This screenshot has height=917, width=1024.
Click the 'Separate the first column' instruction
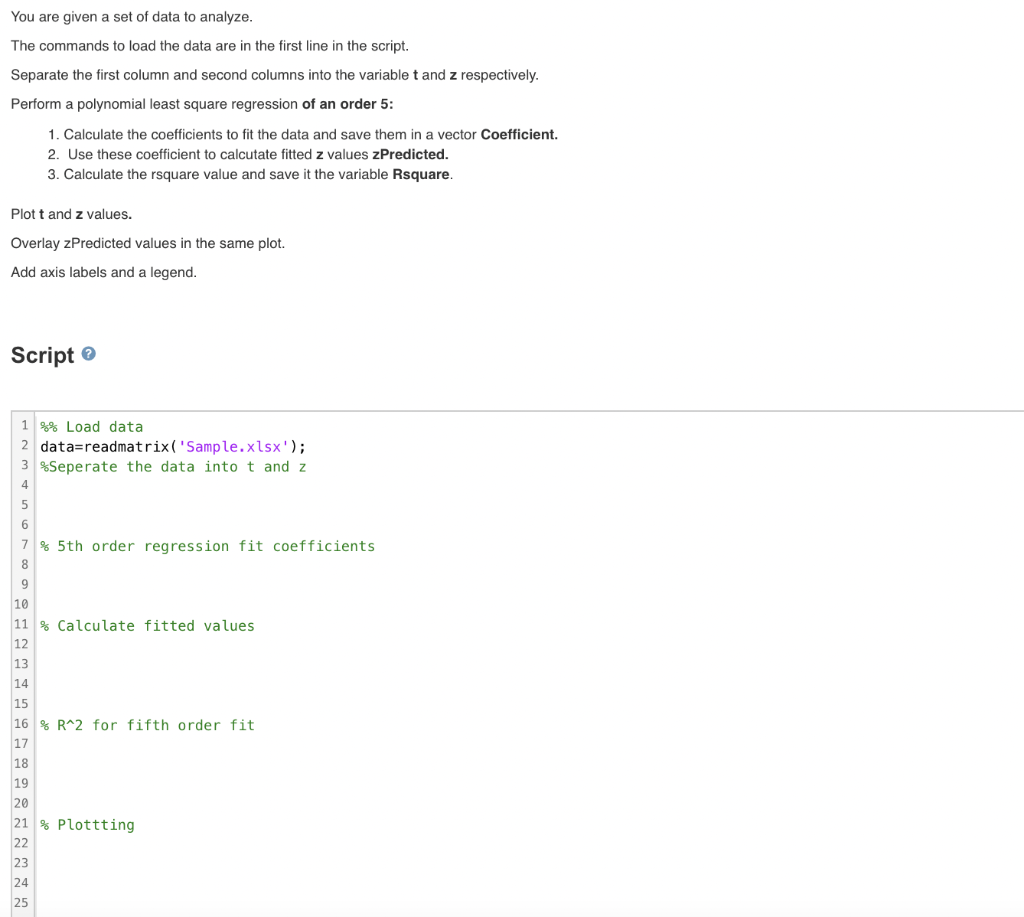274,75
